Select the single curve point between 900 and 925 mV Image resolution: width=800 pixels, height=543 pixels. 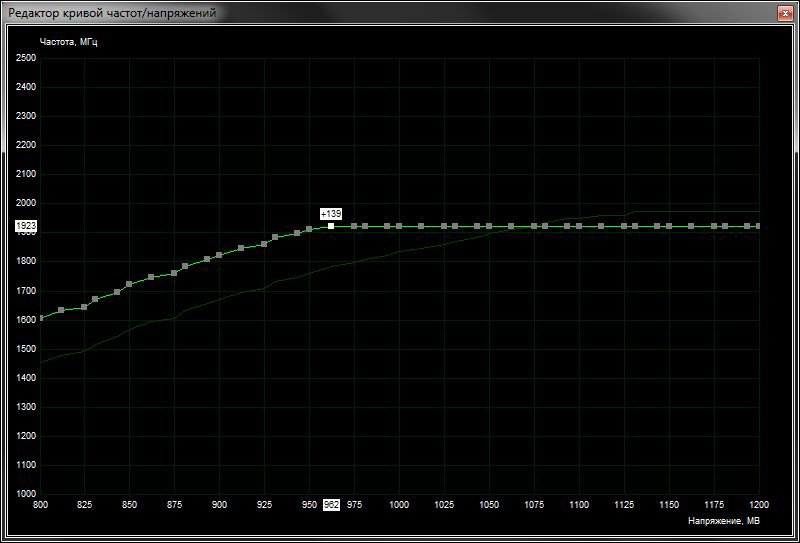pos(241,248)
